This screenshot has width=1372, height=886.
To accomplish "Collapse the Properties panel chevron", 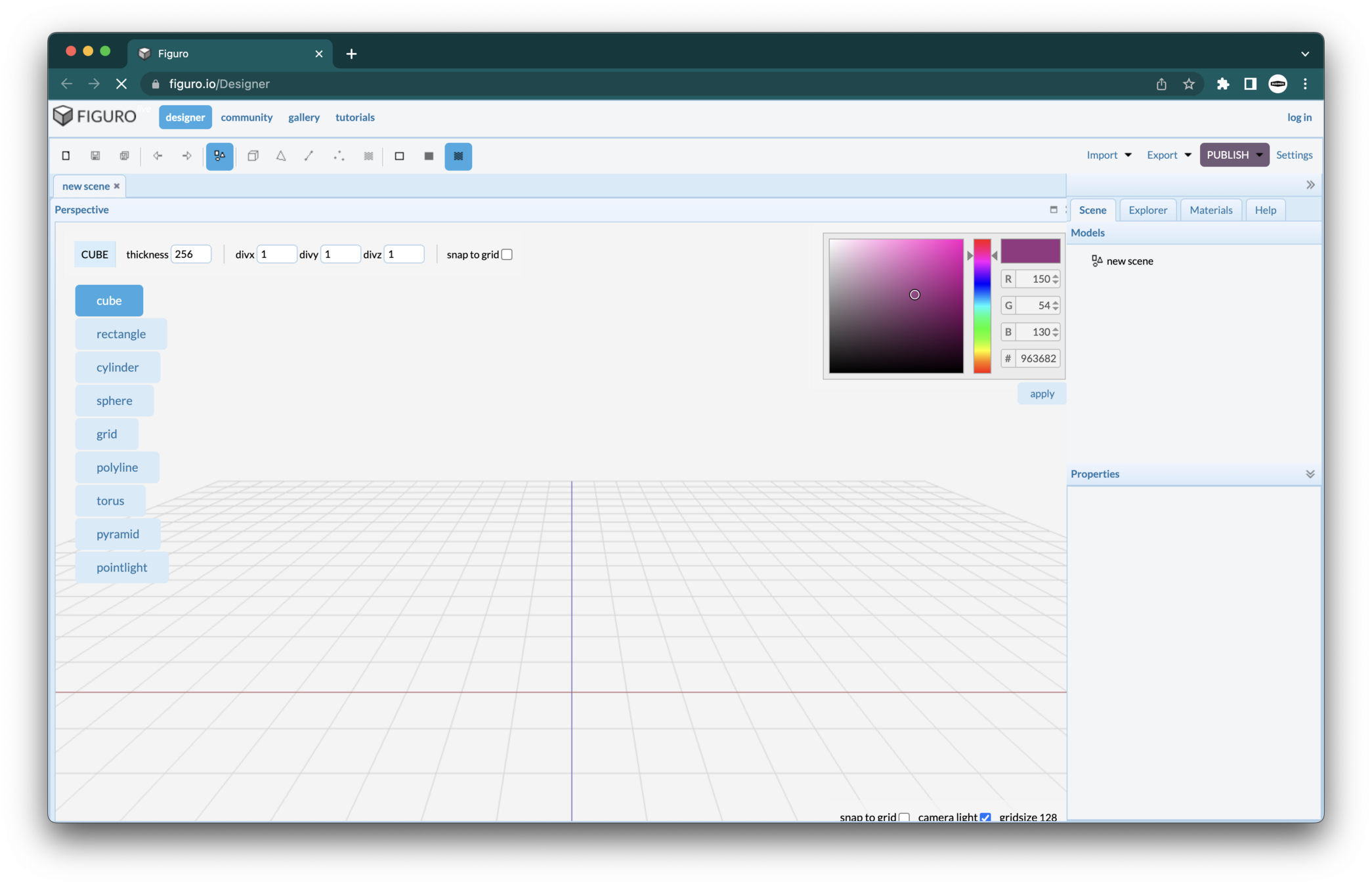I will (1310, 474).
